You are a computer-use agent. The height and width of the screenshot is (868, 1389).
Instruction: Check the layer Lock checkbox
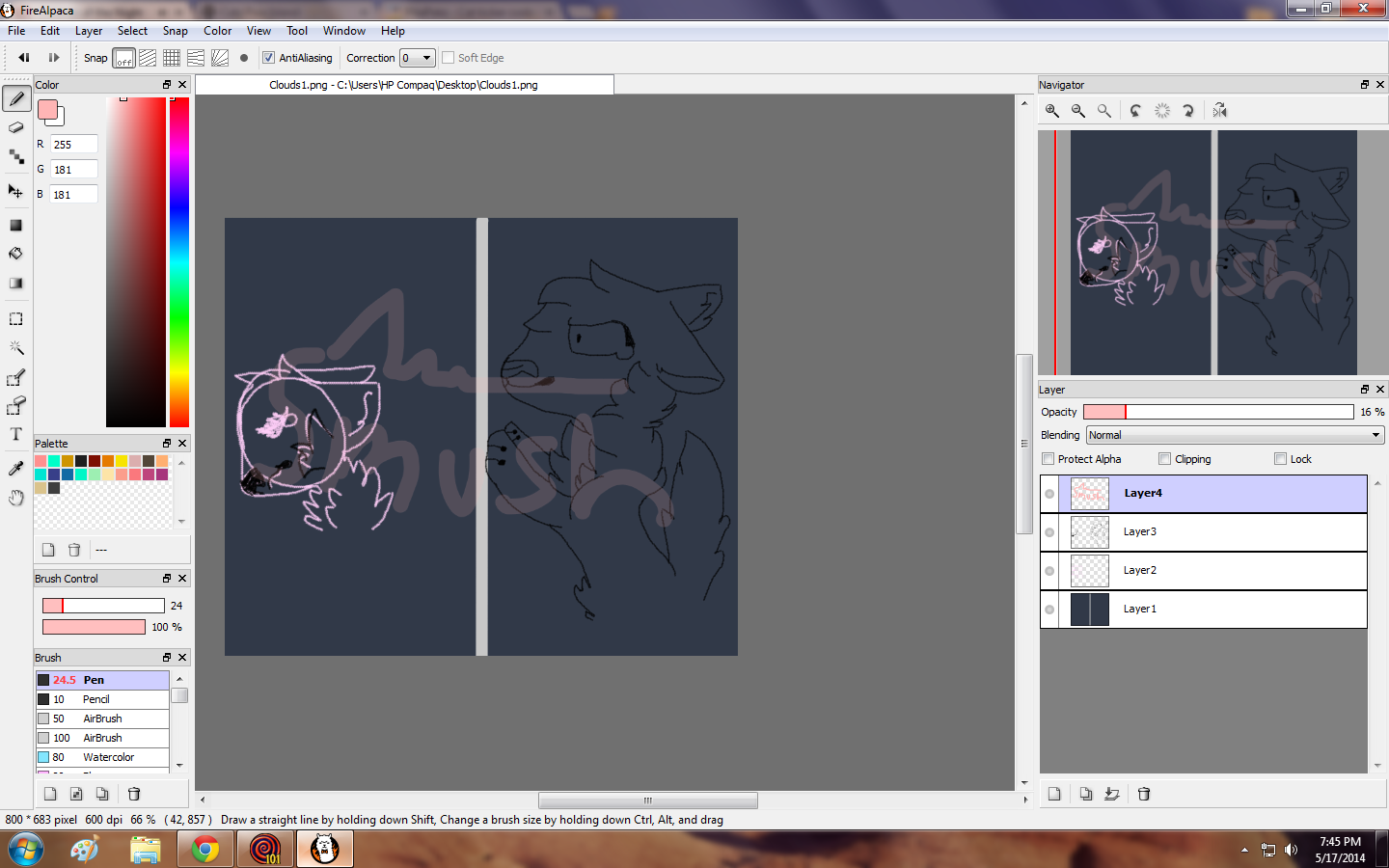point(1281,459)
